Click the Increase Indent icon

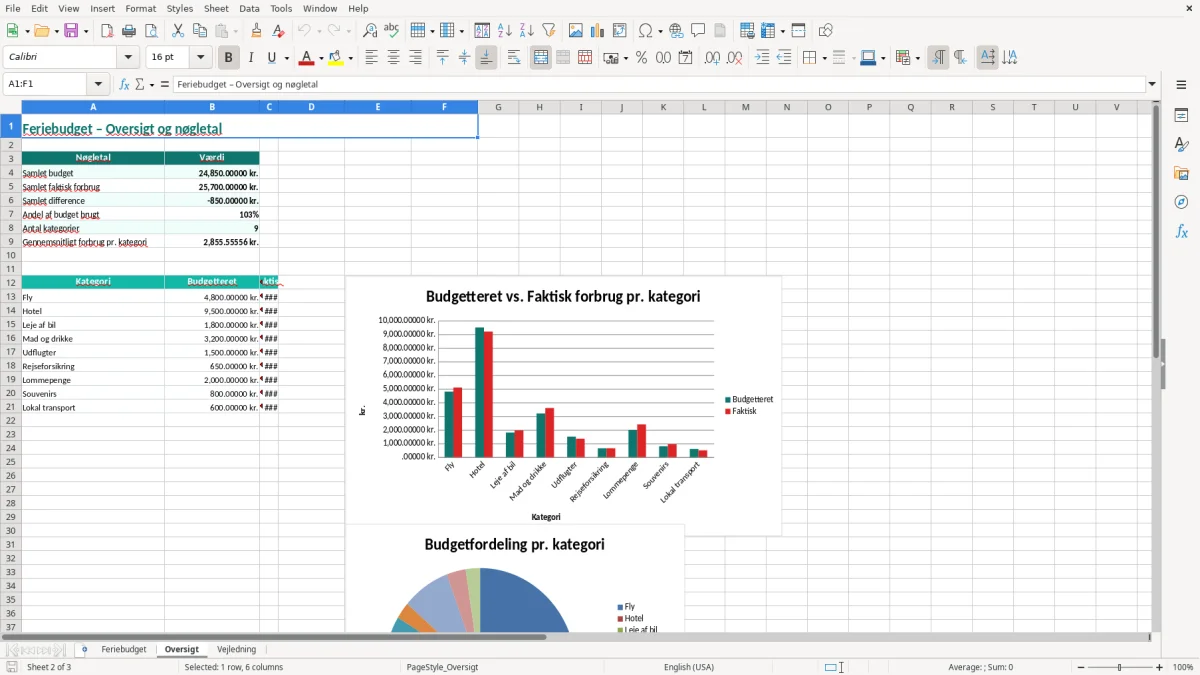point(762,58)
